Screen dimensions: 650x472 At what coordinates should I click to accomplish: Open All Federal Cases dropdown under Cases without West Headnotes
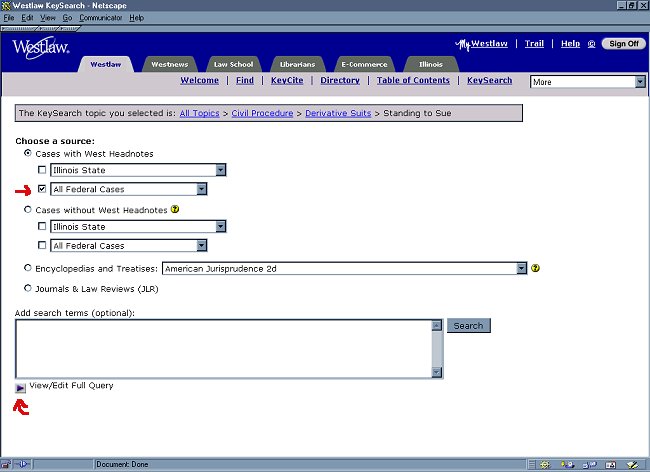coord(129,245)
